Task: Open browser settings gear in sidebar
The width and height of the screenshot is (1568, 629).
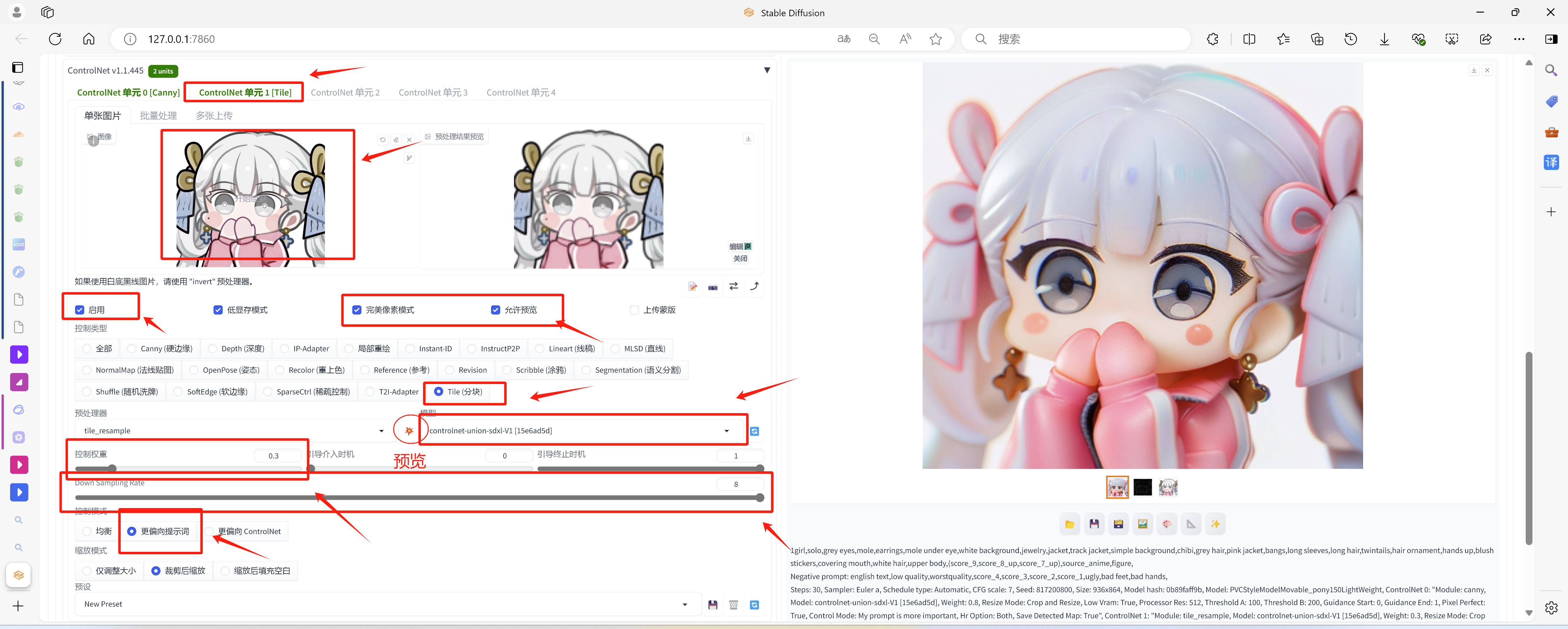Action: click(x=1551, y=607)
